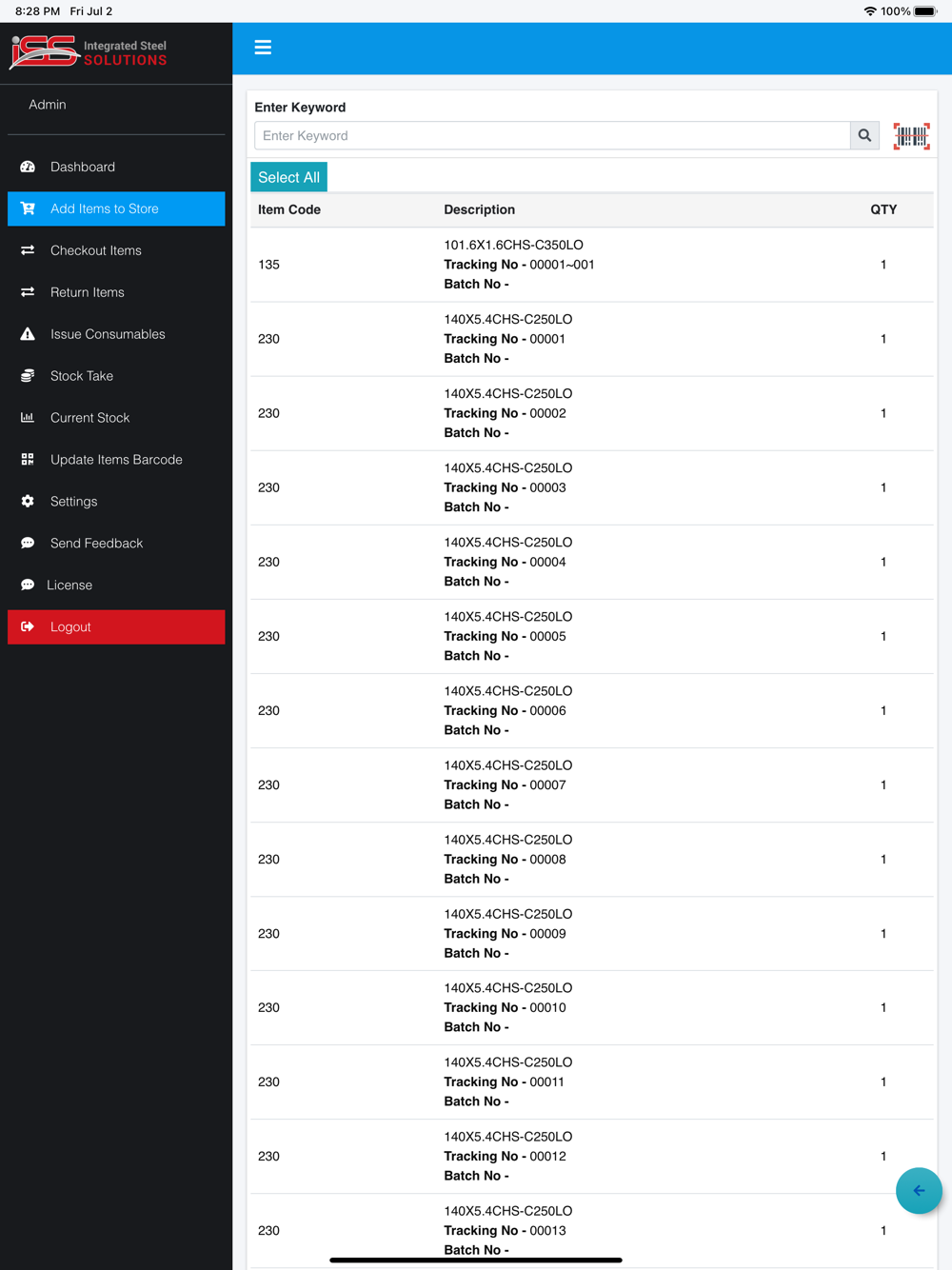The image size is (952, 1270).
Task: Click the Dashboard gauge icon
Action: pyautogui.click(x=28, y=167)
